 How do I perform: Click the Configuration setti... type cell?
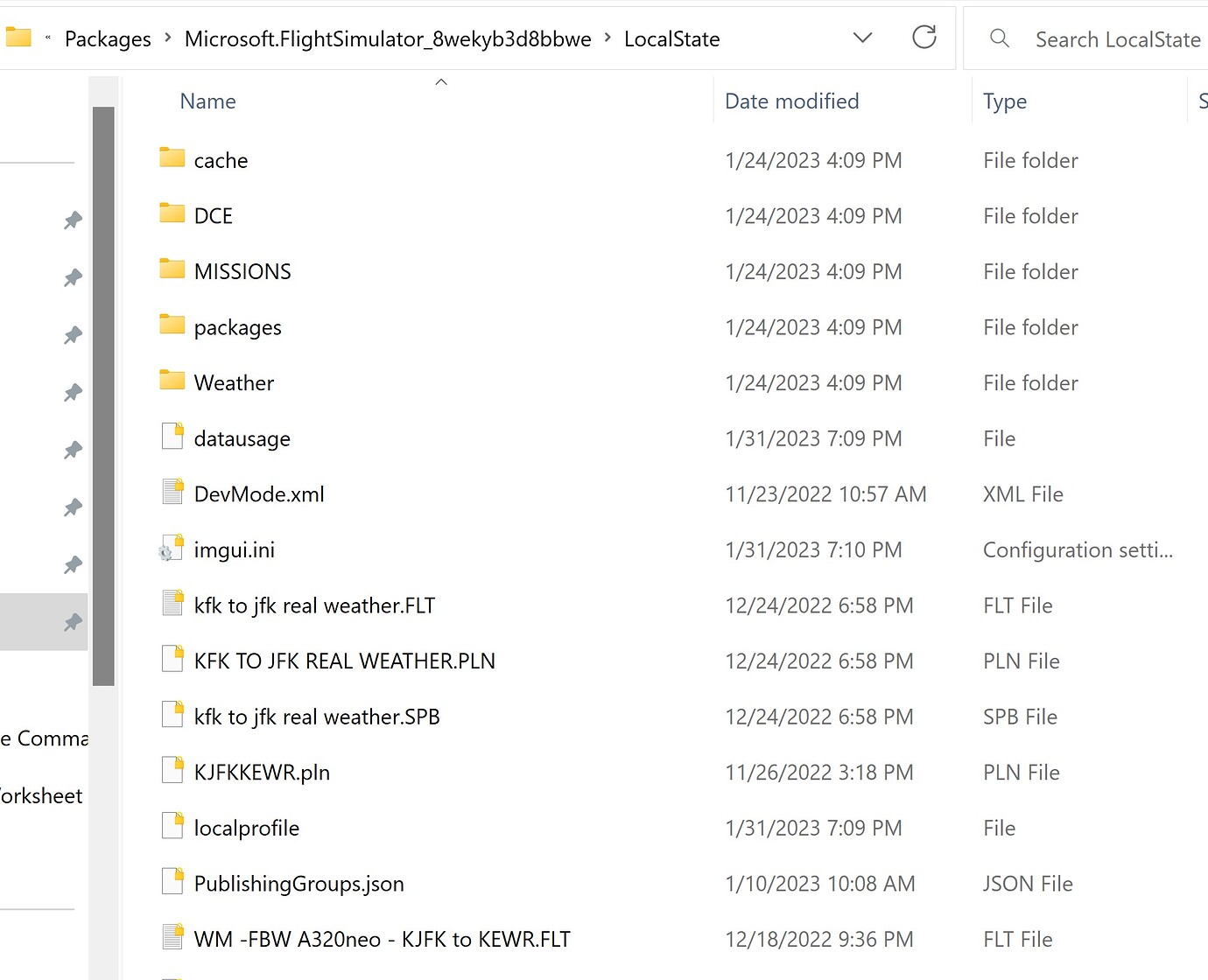(1078, 550)
